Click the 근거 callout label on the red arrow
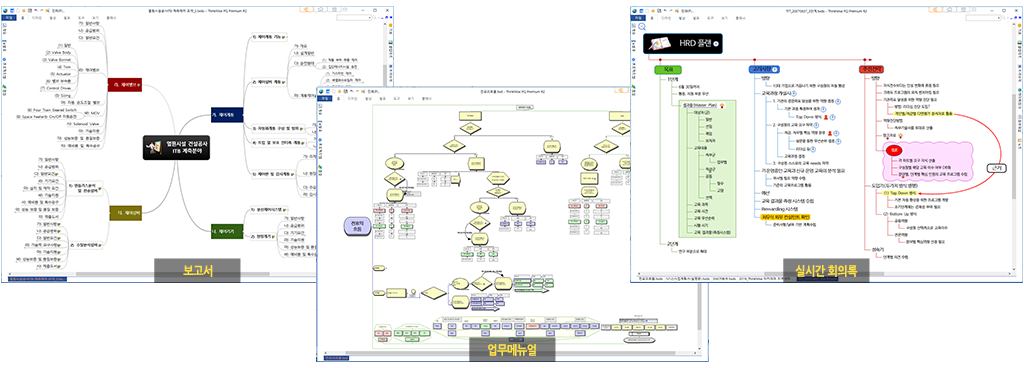Image resolution: width=1024 pixels, height=368 pixels. coord(997,168)
